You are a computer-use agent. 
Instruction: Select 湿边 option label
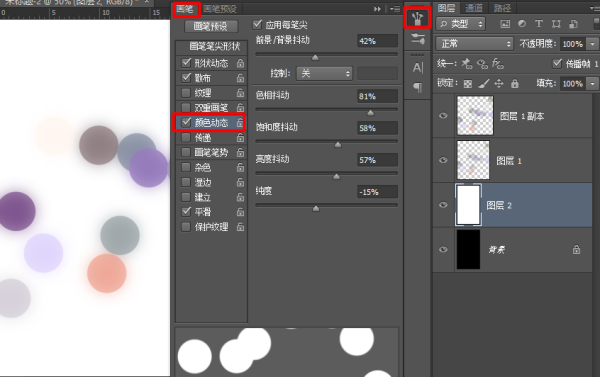pos(202,182)
